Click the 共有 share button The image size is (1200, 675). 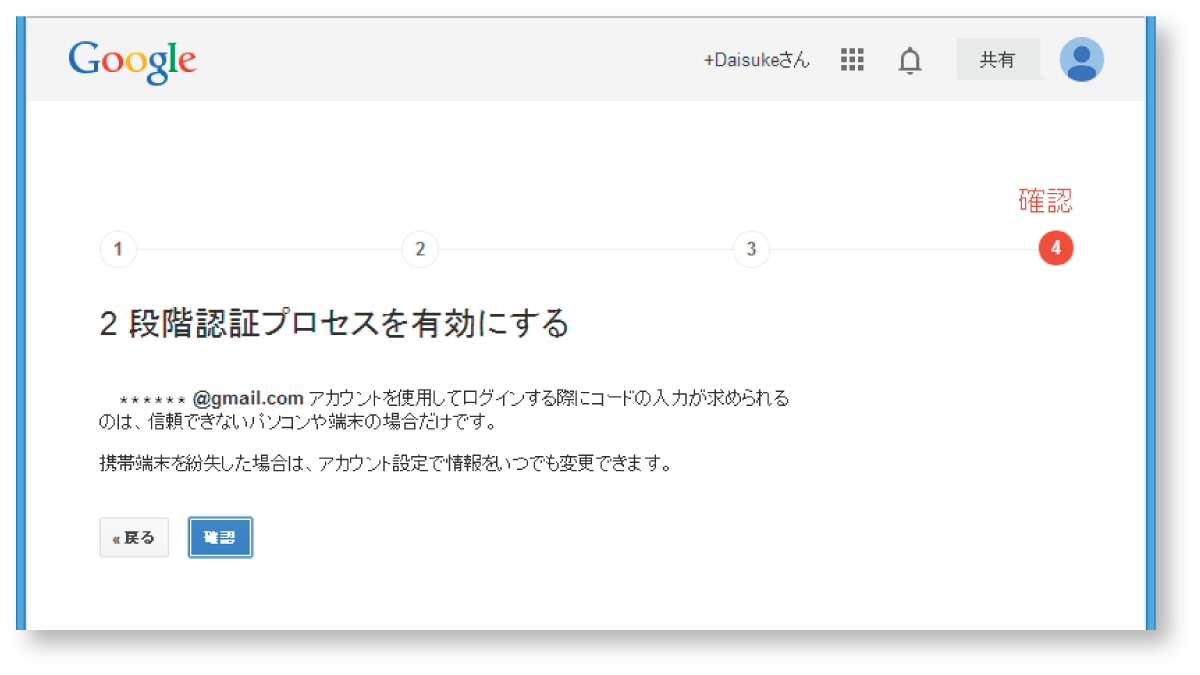998,60
